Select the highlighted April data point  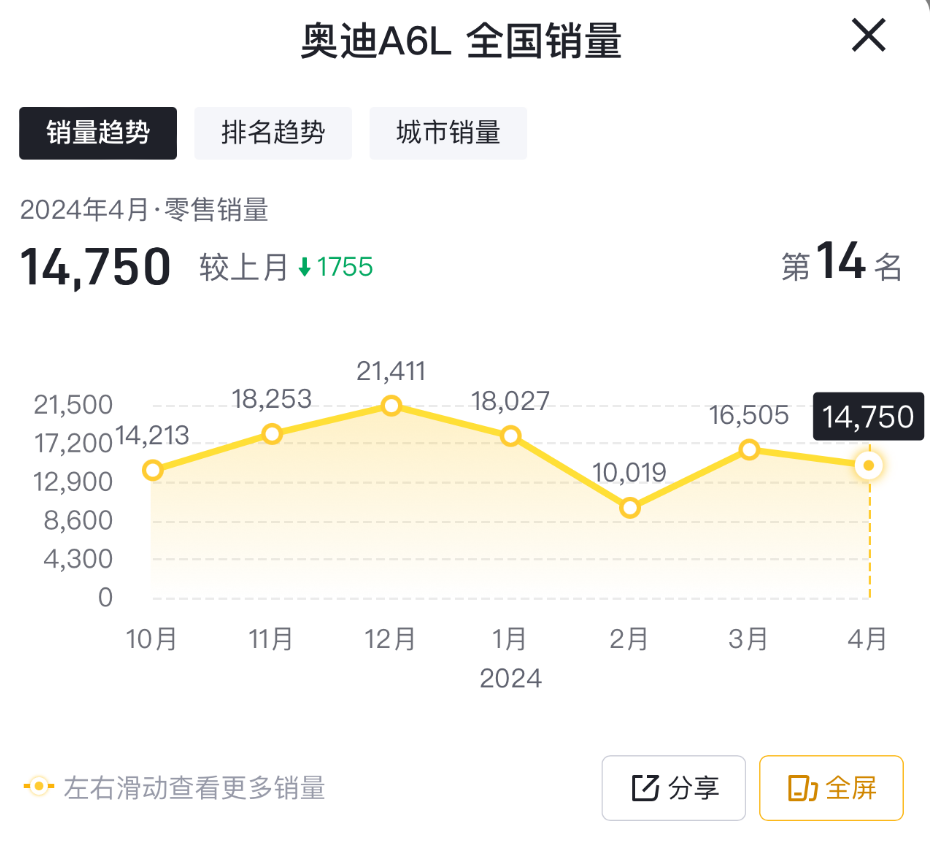(868, 465)
